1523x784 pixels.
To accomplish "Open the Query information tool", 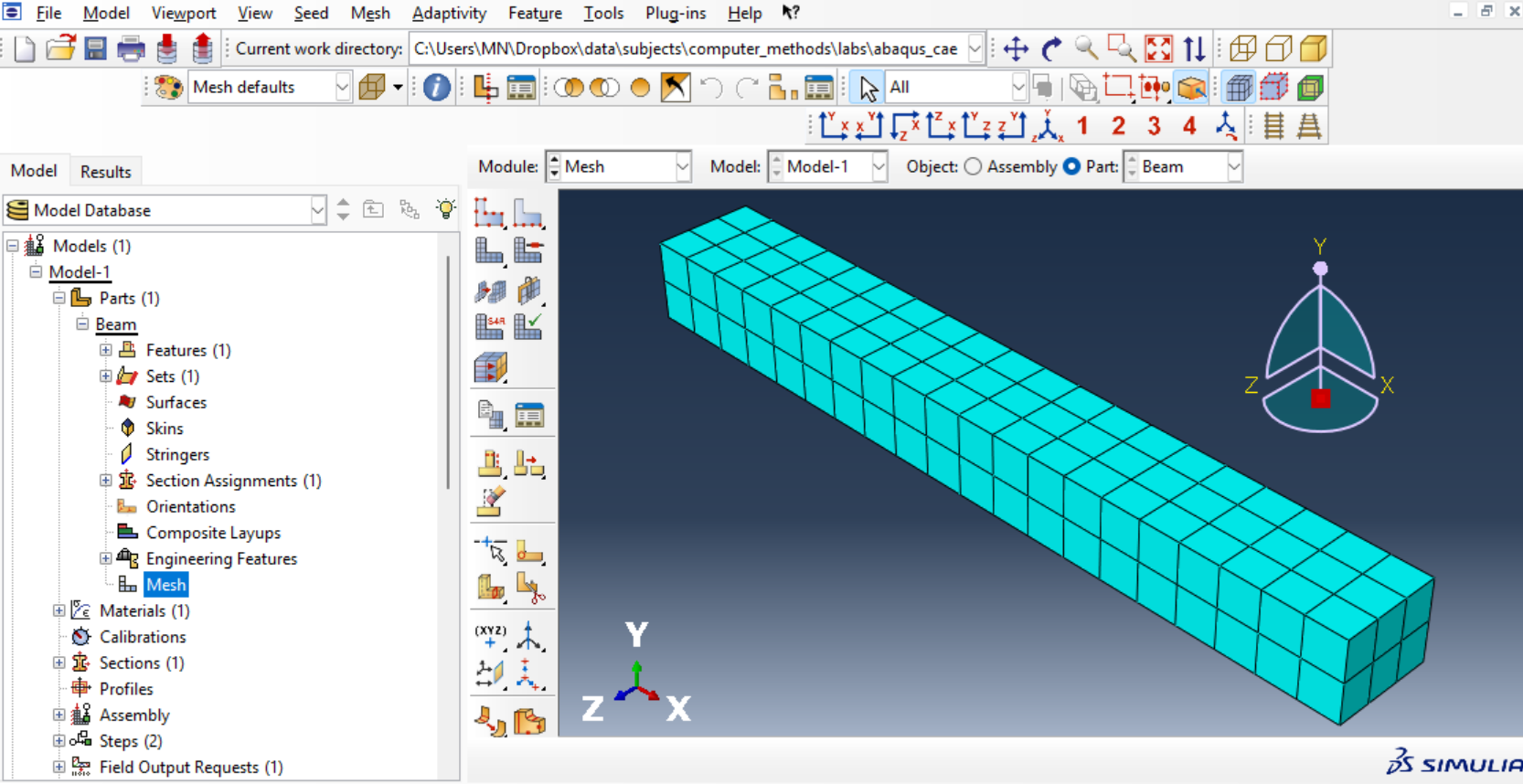I will coord(436,88).
